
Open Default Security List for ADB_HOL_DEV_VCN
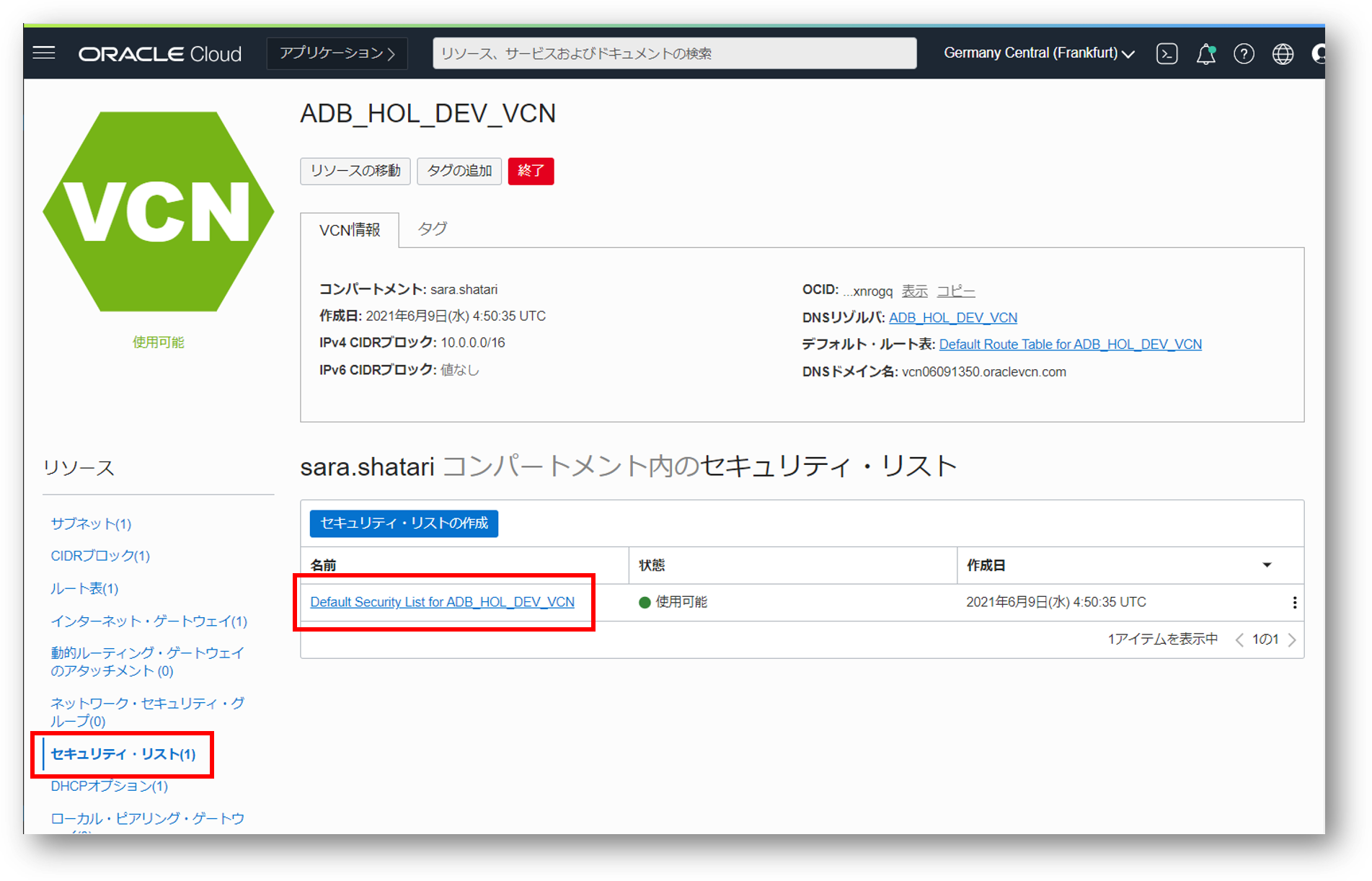click(x=442, y=602)
